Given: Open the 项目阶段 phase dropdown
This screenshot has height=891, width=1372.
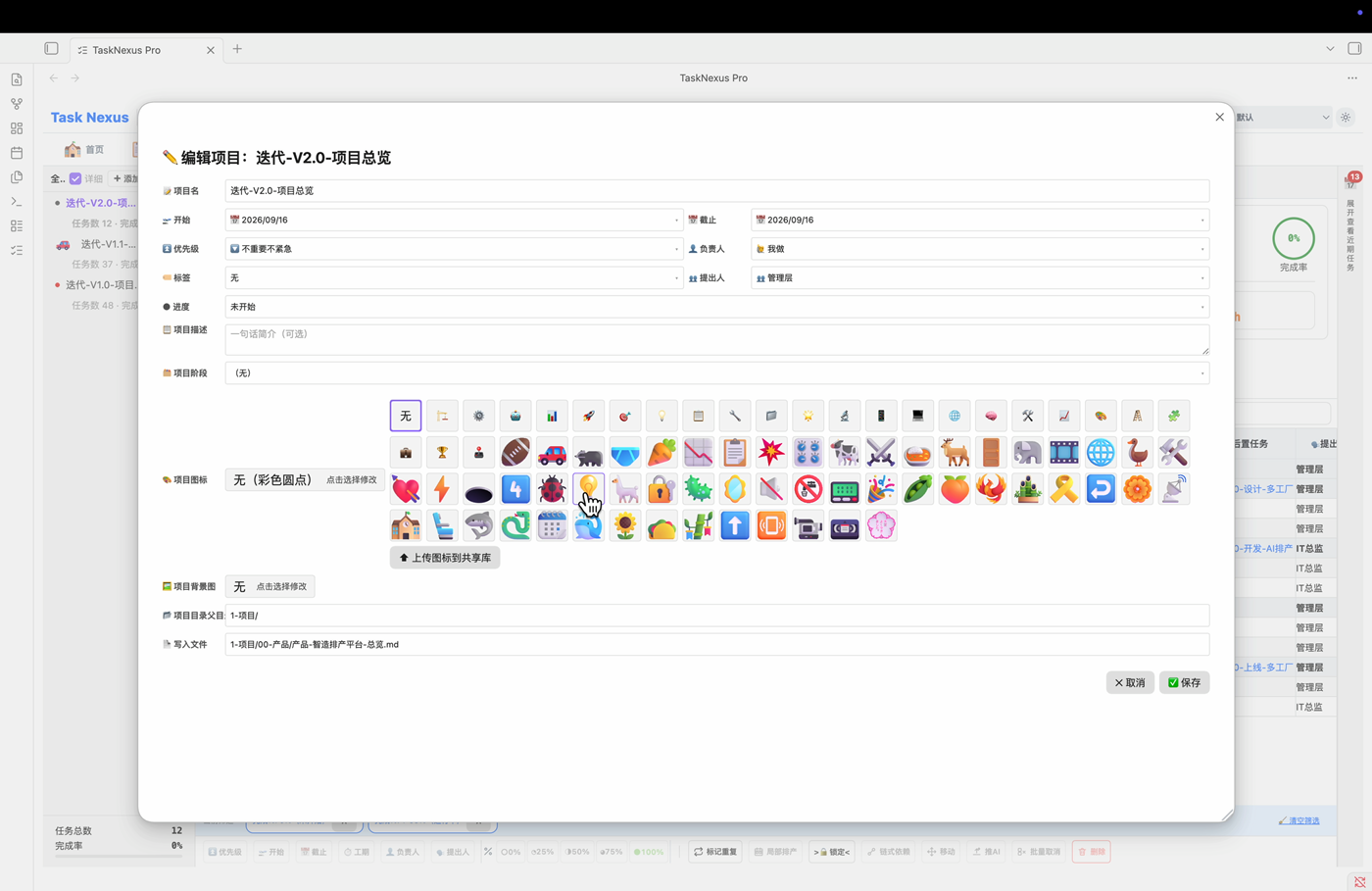Looking at the screenshot, I should 717,372.
